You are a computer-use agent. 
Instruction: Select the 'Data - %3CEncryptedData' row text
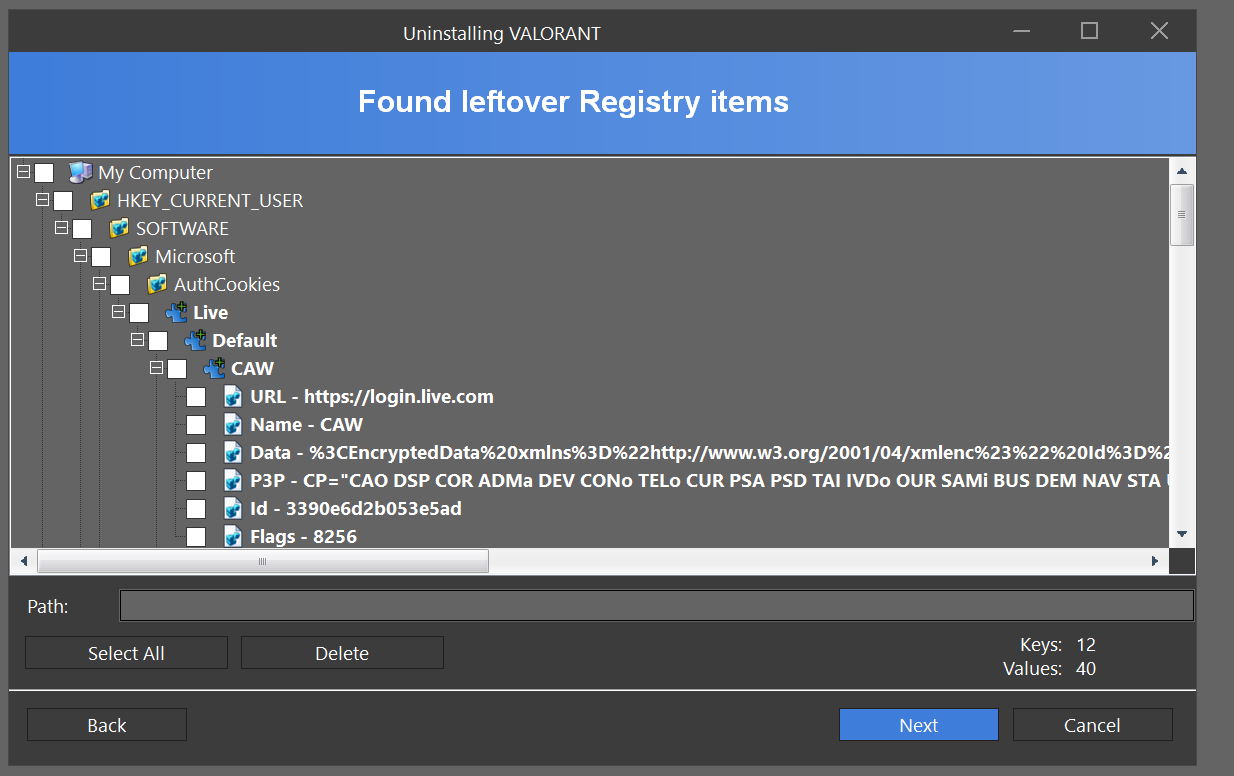coord(710,453)
